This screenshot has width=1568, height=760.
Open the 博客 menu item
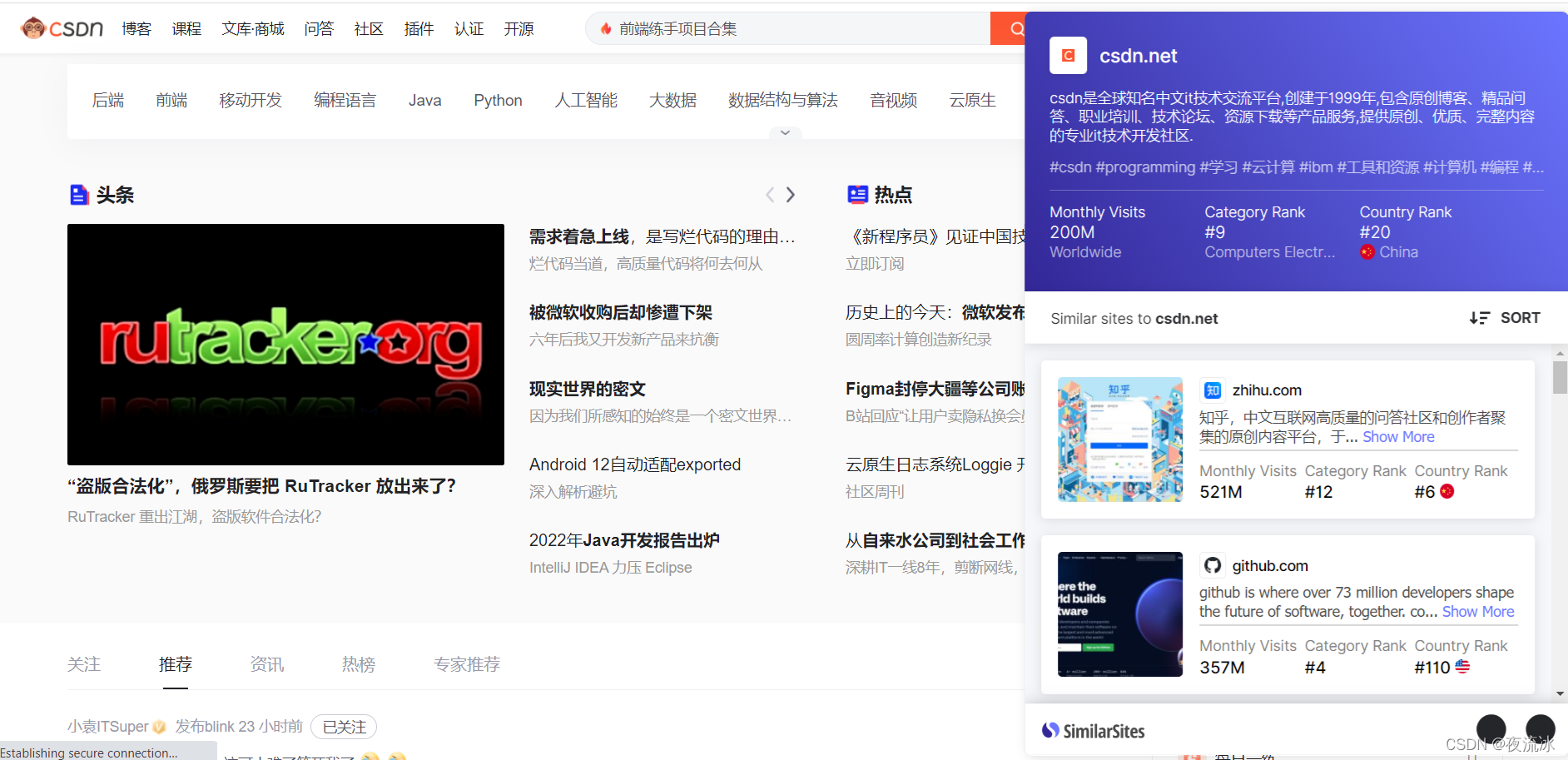136,29
